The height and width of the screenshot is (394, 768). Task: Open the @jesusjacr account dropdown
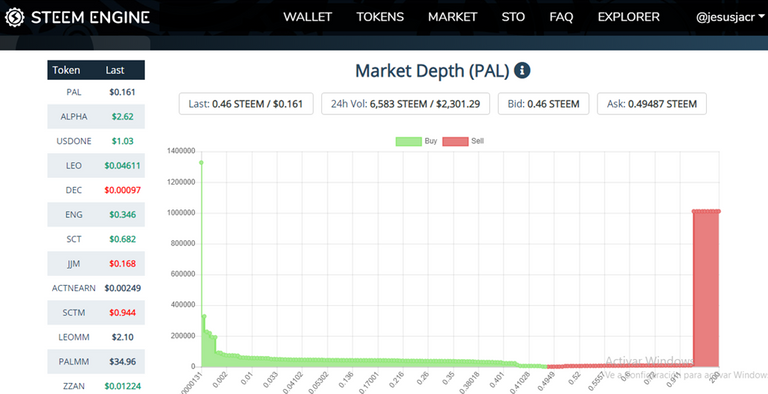click(730, 17)
